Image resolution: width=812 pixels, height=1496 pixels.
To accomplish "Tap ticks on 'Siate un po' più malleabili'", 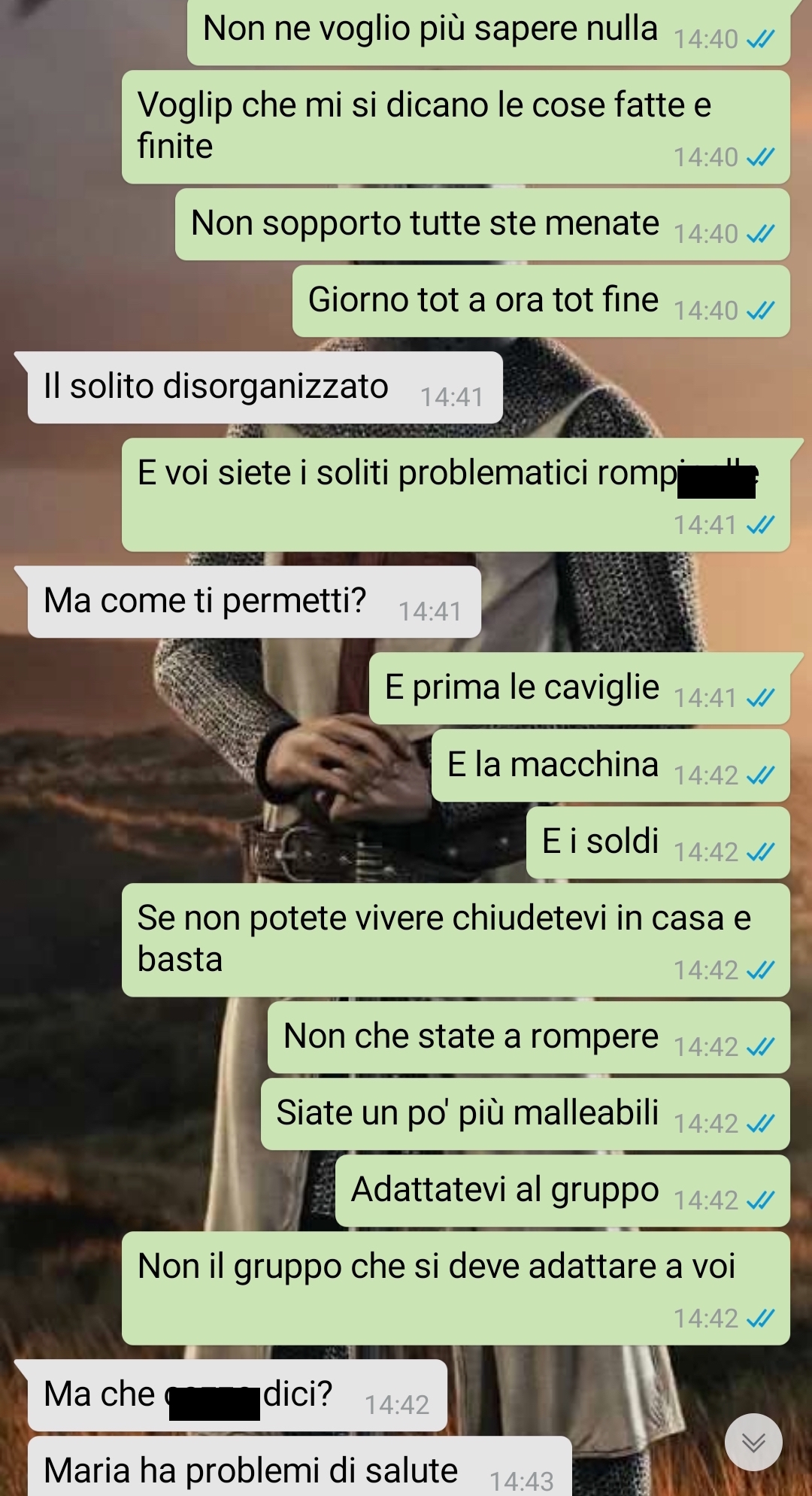I will pos(760,1123).
